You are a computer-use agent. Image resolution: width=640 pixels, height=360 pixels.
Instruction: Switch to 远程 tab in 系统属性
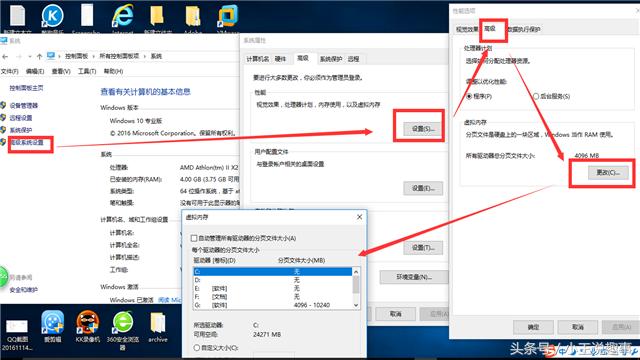(x=353, y=59)
